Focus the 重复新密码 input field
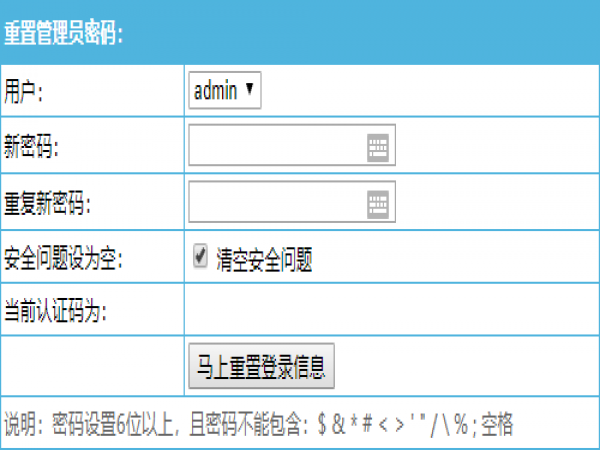Viewport: 600px width, 450px height. click(x=276, y=204)
